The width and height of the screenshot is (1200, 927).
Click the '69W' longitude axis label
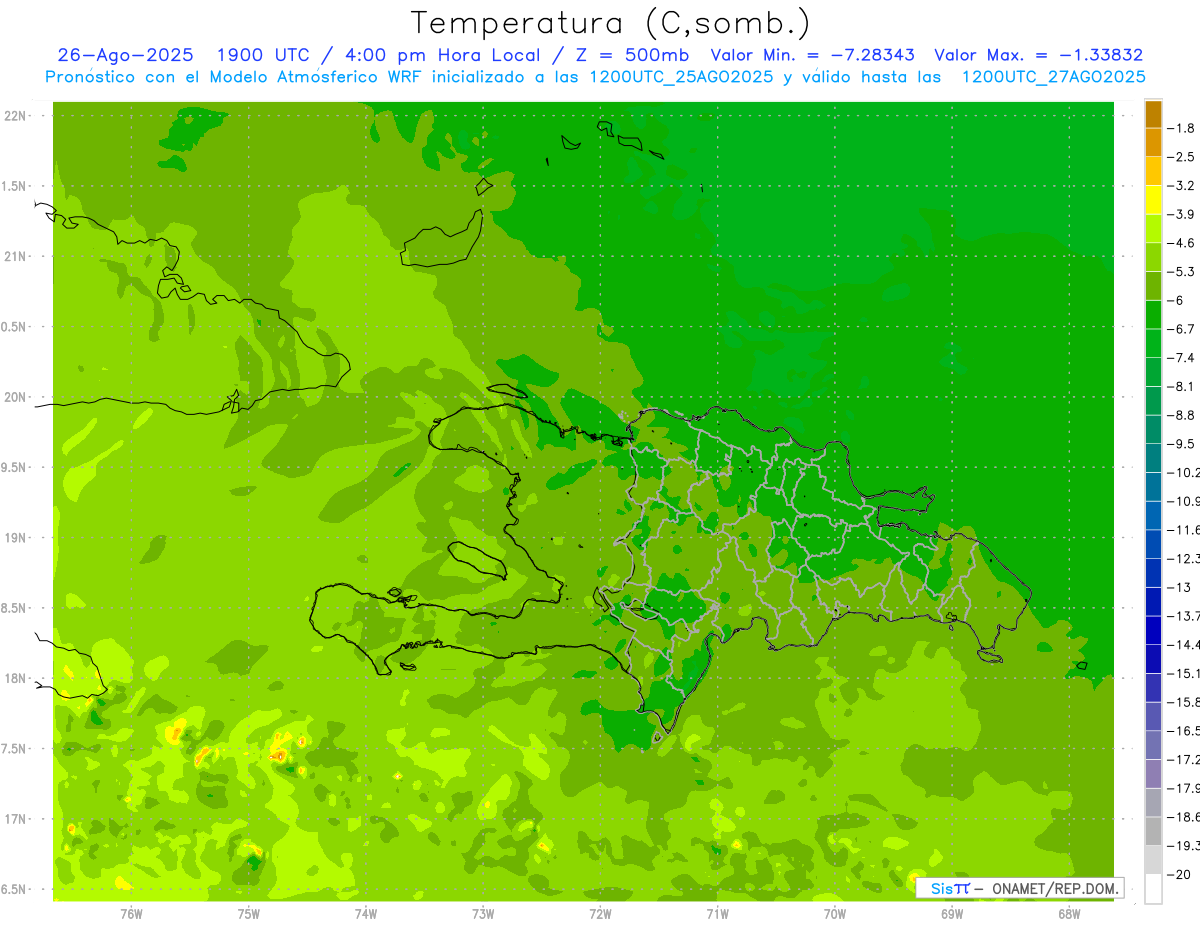coord(952,914)
